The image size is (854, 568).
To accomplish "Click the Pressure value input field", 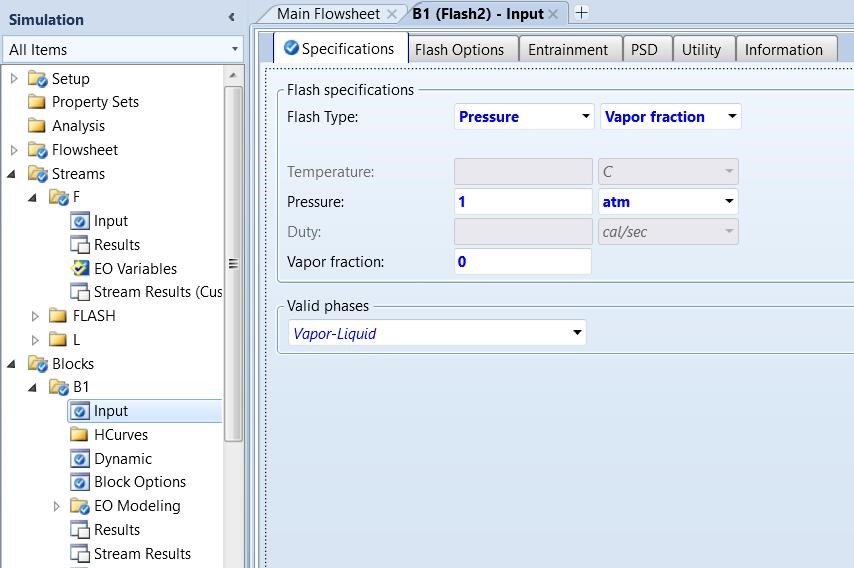I will (522, 202).
